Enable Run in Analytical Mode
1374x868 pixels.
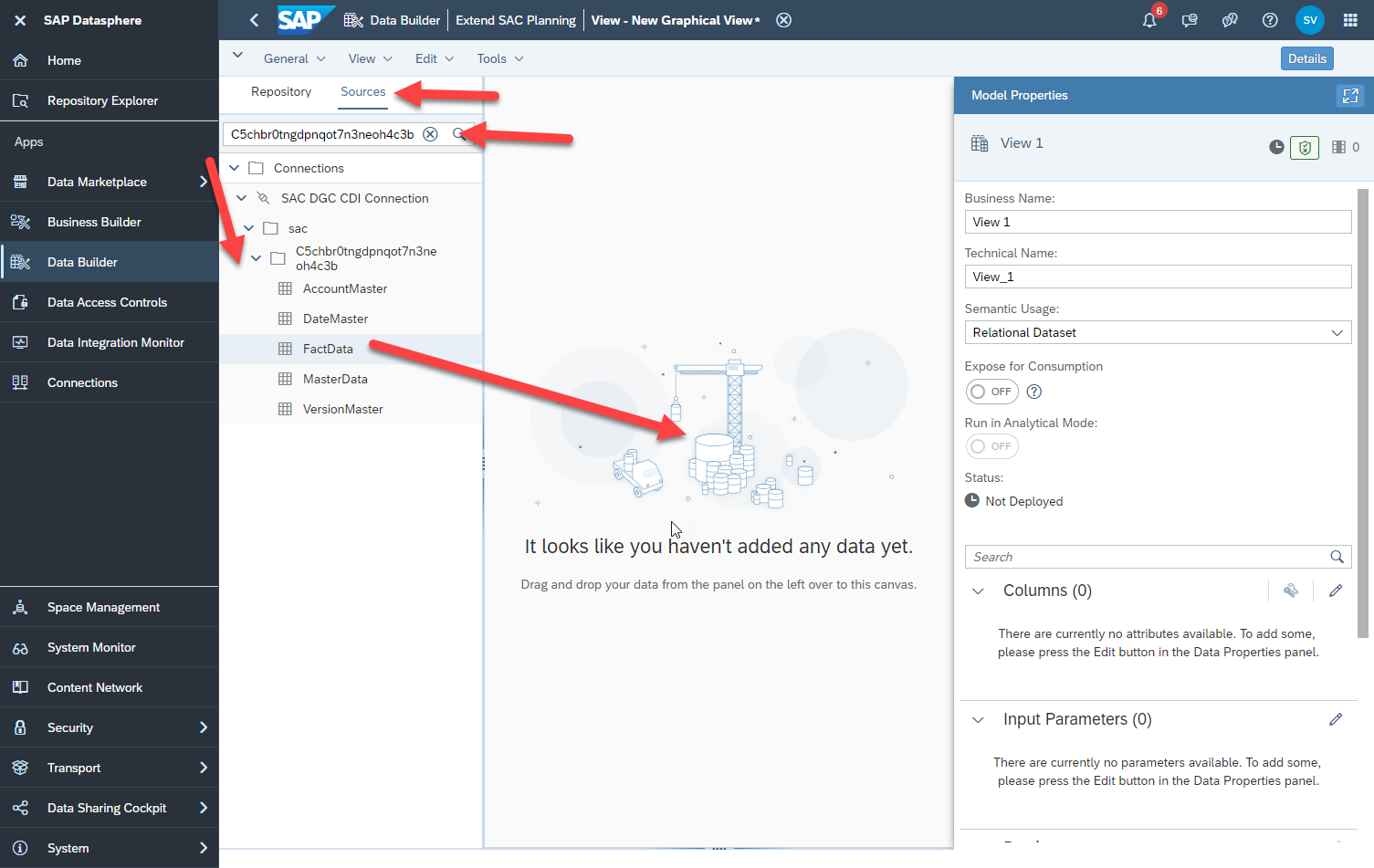pyautogui.click(x=991, y=445)
